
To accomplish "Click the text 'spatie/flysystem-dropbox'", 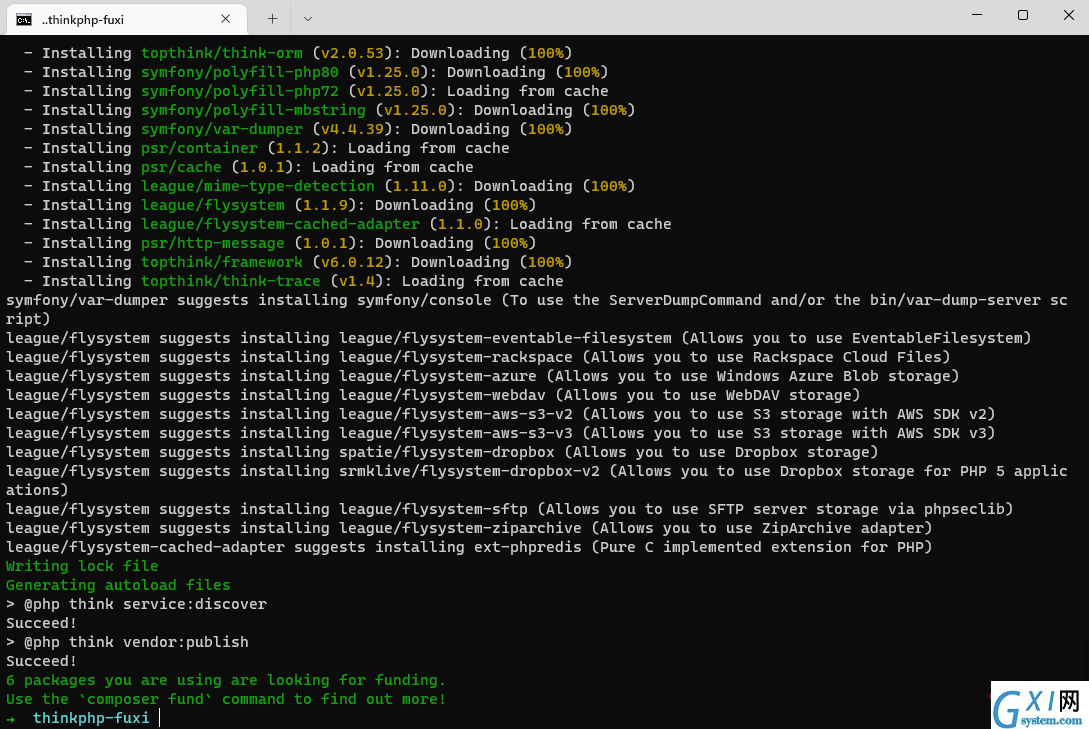I will tap(447, 452).
